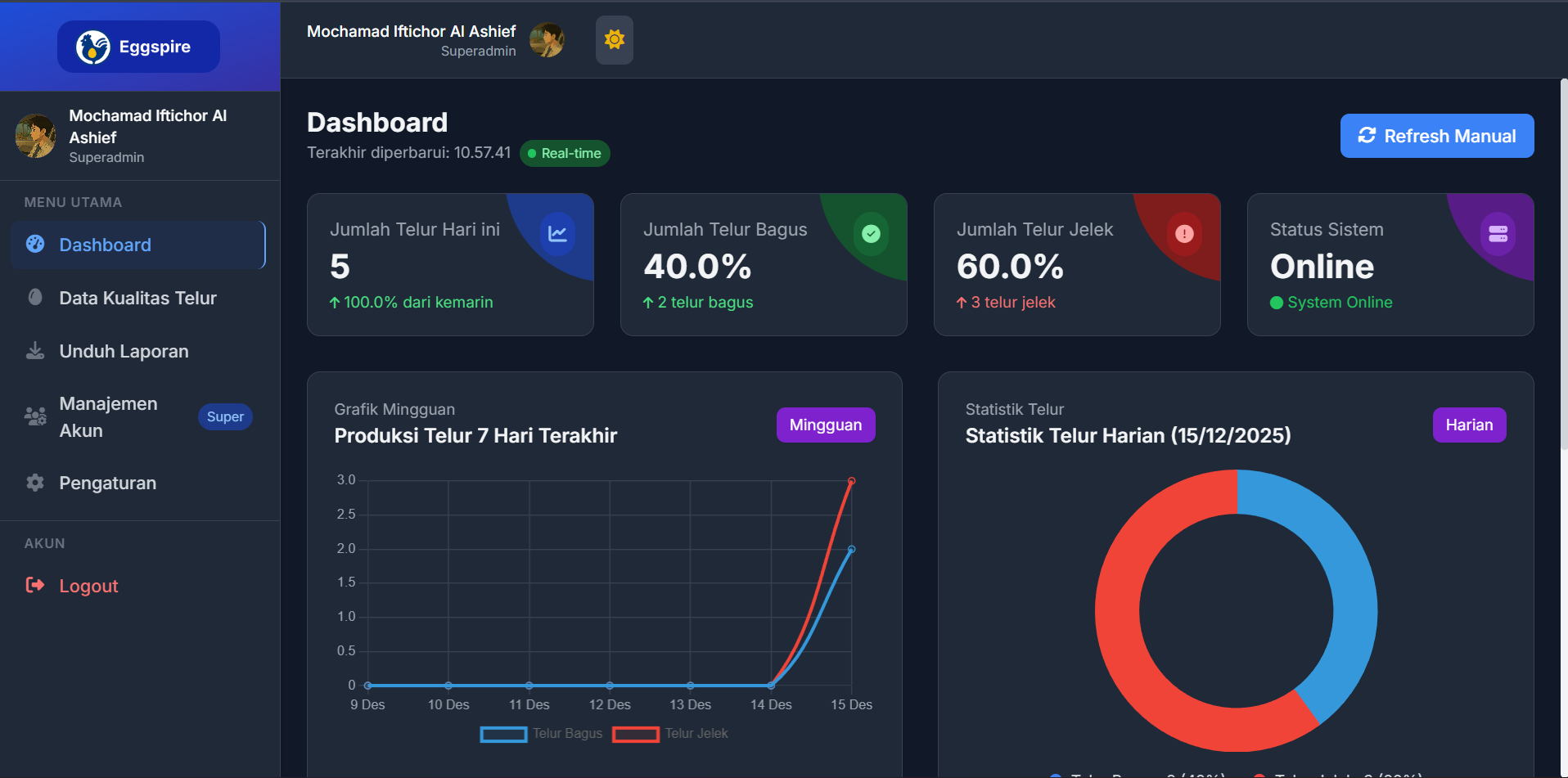
Task: Click the server icon on Status Sistem card
Action: [1498, 234]
